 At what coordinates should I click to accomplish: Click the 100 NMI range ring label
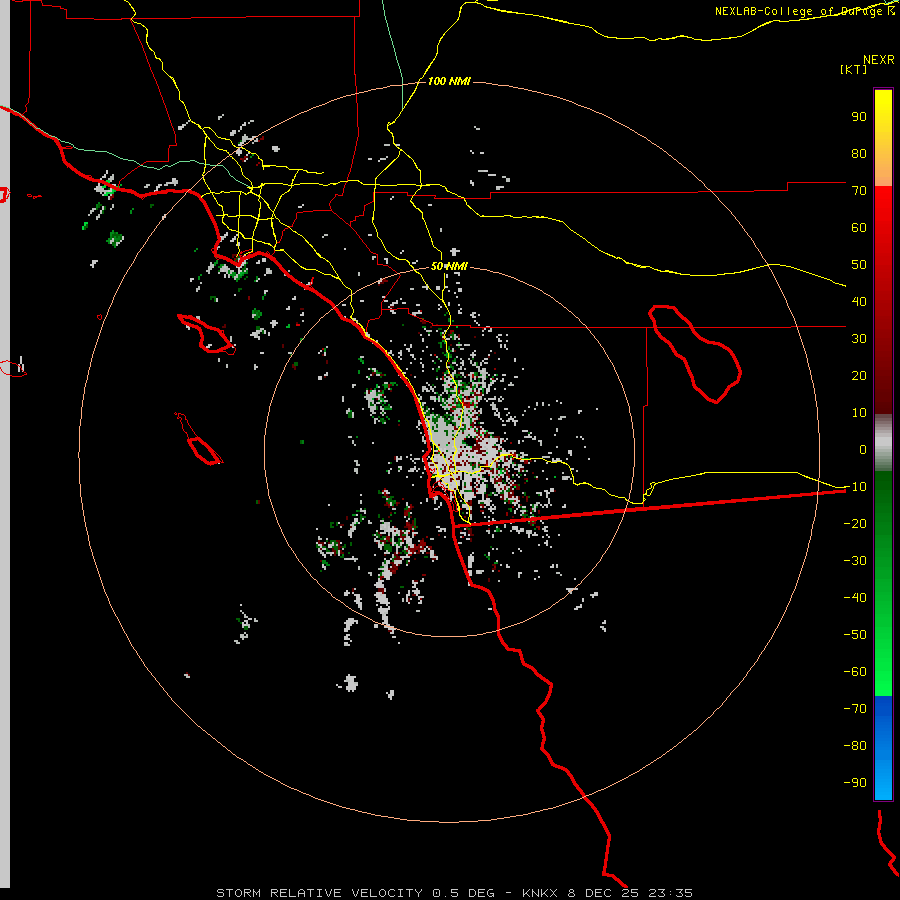coord(449,81)
